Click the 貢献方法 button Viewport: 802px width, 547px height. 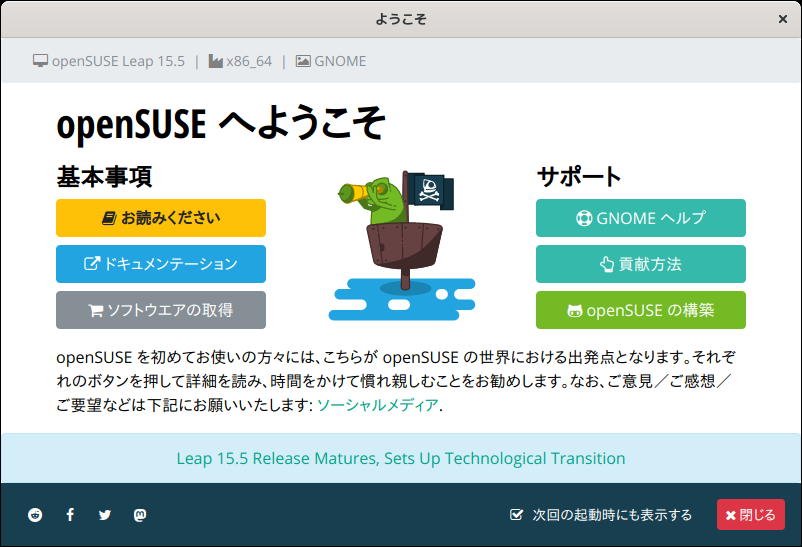[x=641, y=264]
